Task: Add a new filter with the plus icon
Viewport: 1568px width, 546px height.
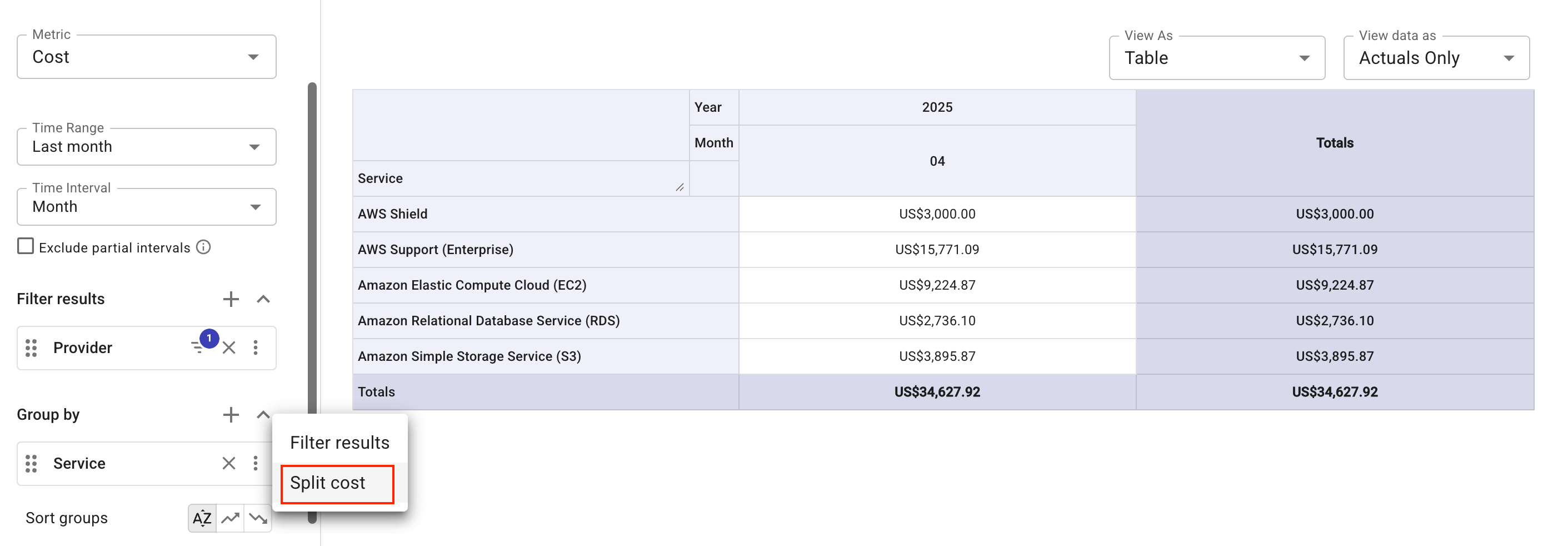Action: pos(231,299)
